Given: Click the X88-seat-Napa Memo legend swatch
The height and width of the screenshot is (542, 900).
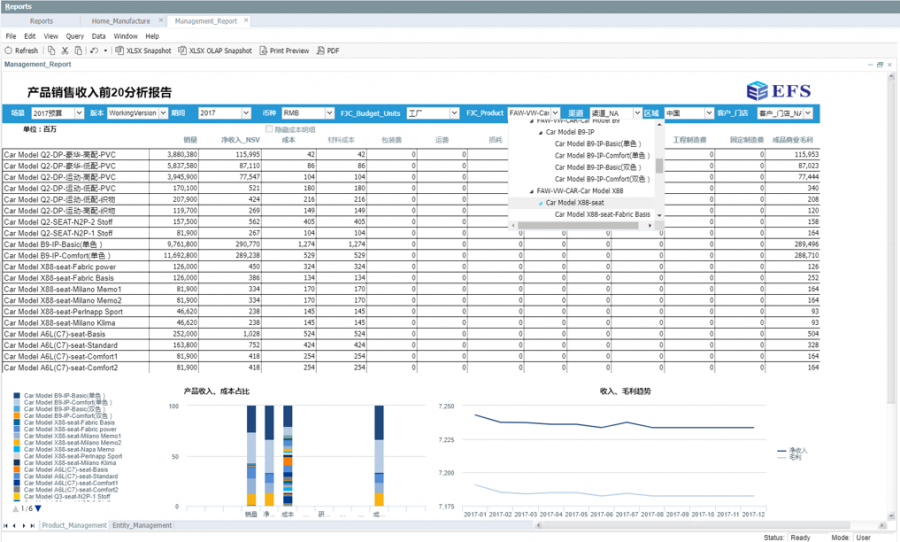Looking at the screenshot, I should coord(17,450).
